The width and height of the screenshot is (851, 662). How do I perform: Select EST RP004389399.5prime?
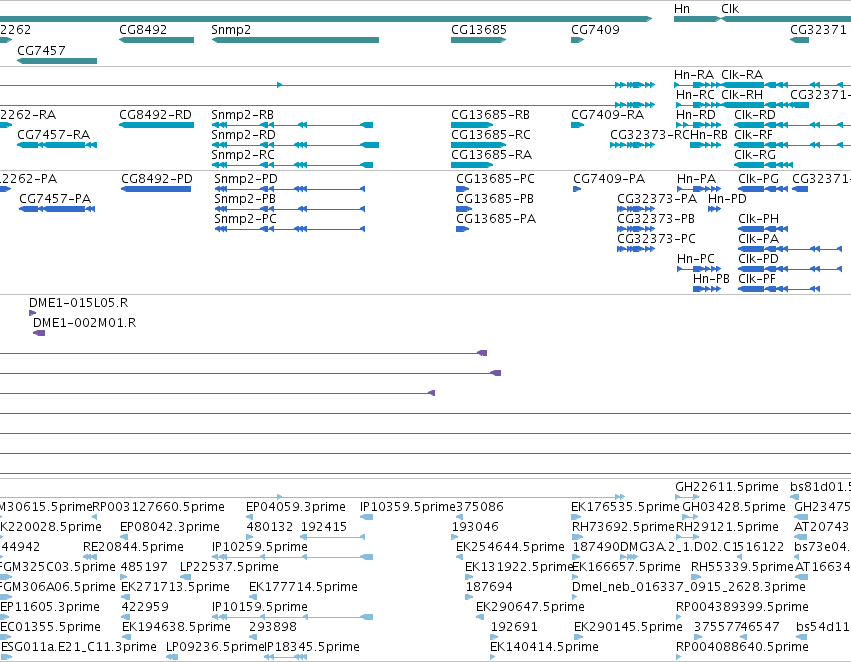[742, 607]
